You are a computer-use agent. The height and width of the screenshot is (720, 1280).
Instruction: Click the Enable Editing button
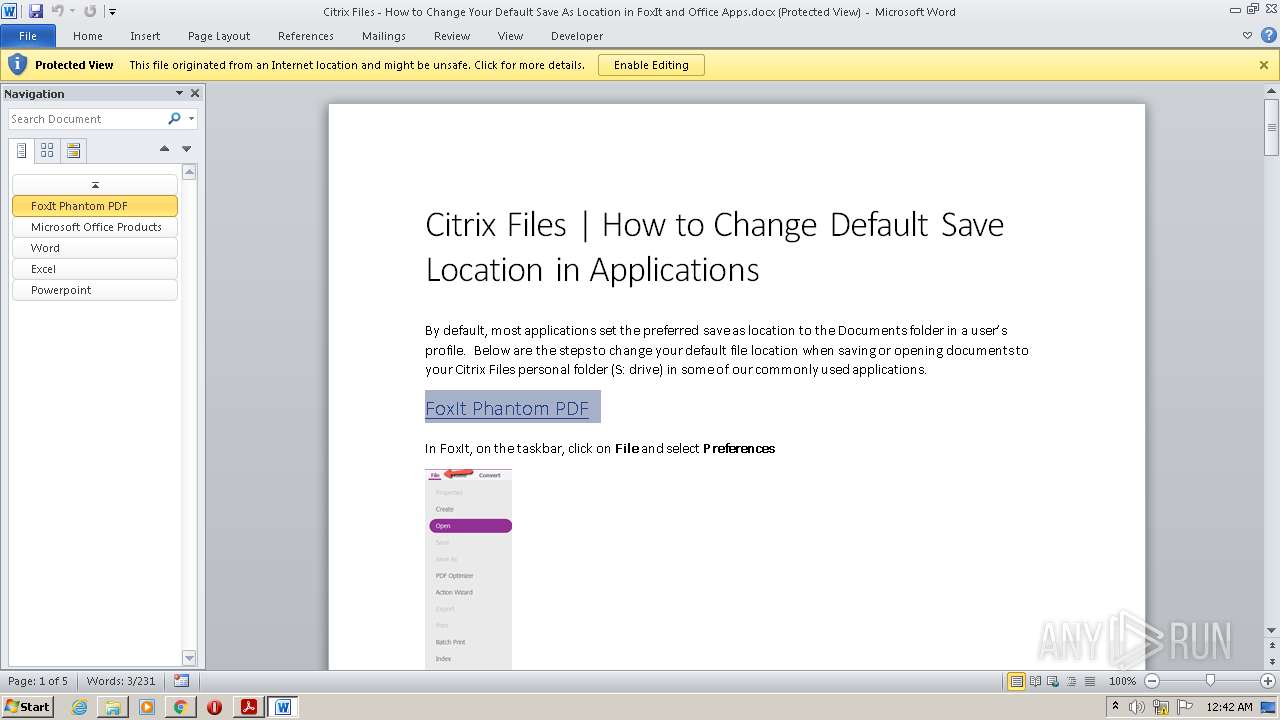(x=651, y=65)
